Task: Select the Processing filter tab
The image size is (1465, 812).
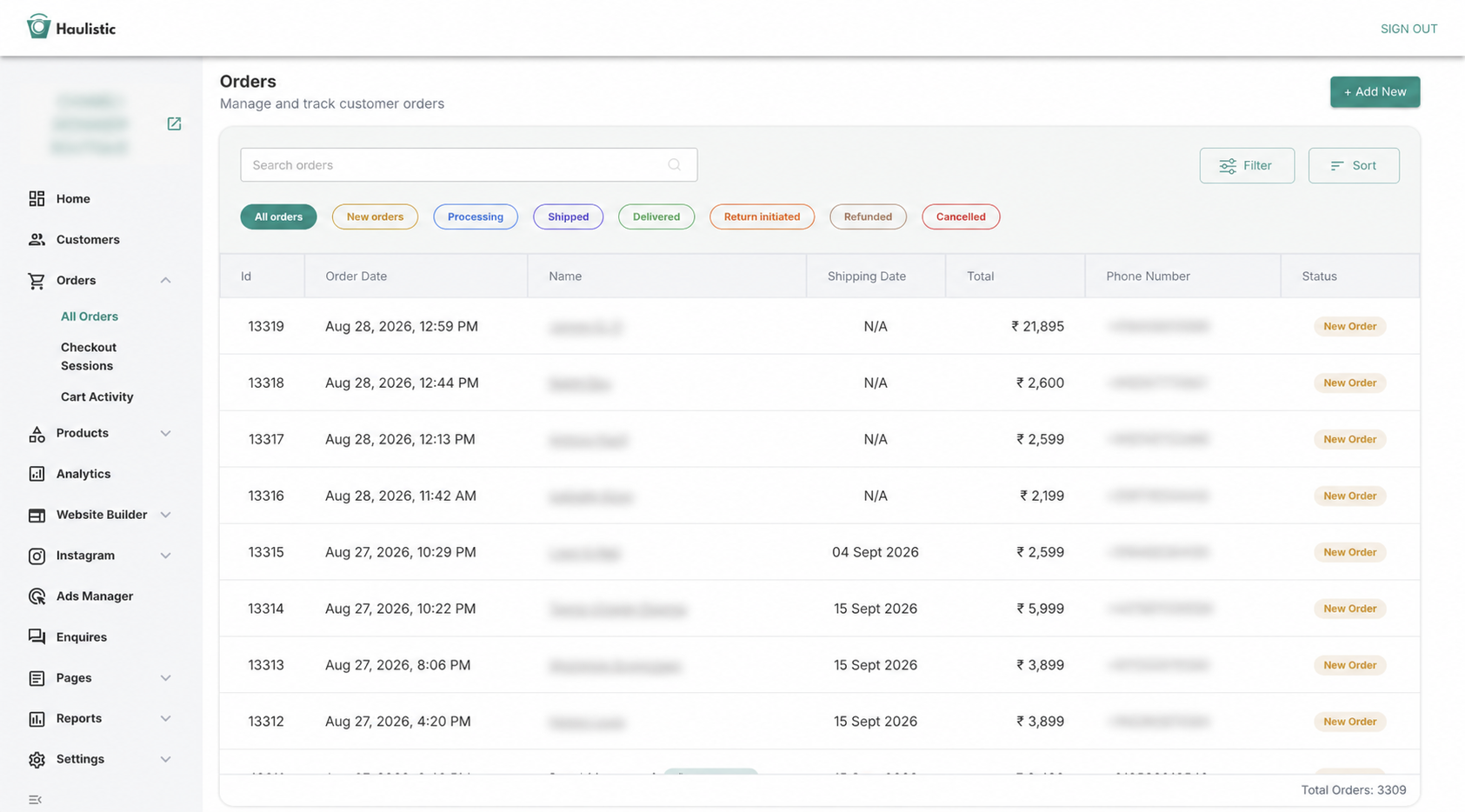Action: 476,216
